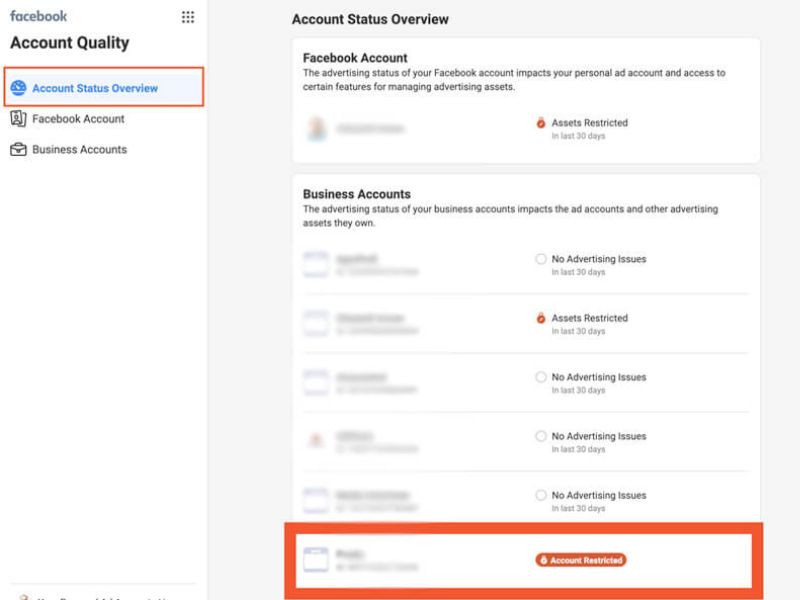Select fifth business account's No Advertising Issues circle
The width and height of the screenshot is (800, 600).
coord(541,496)
